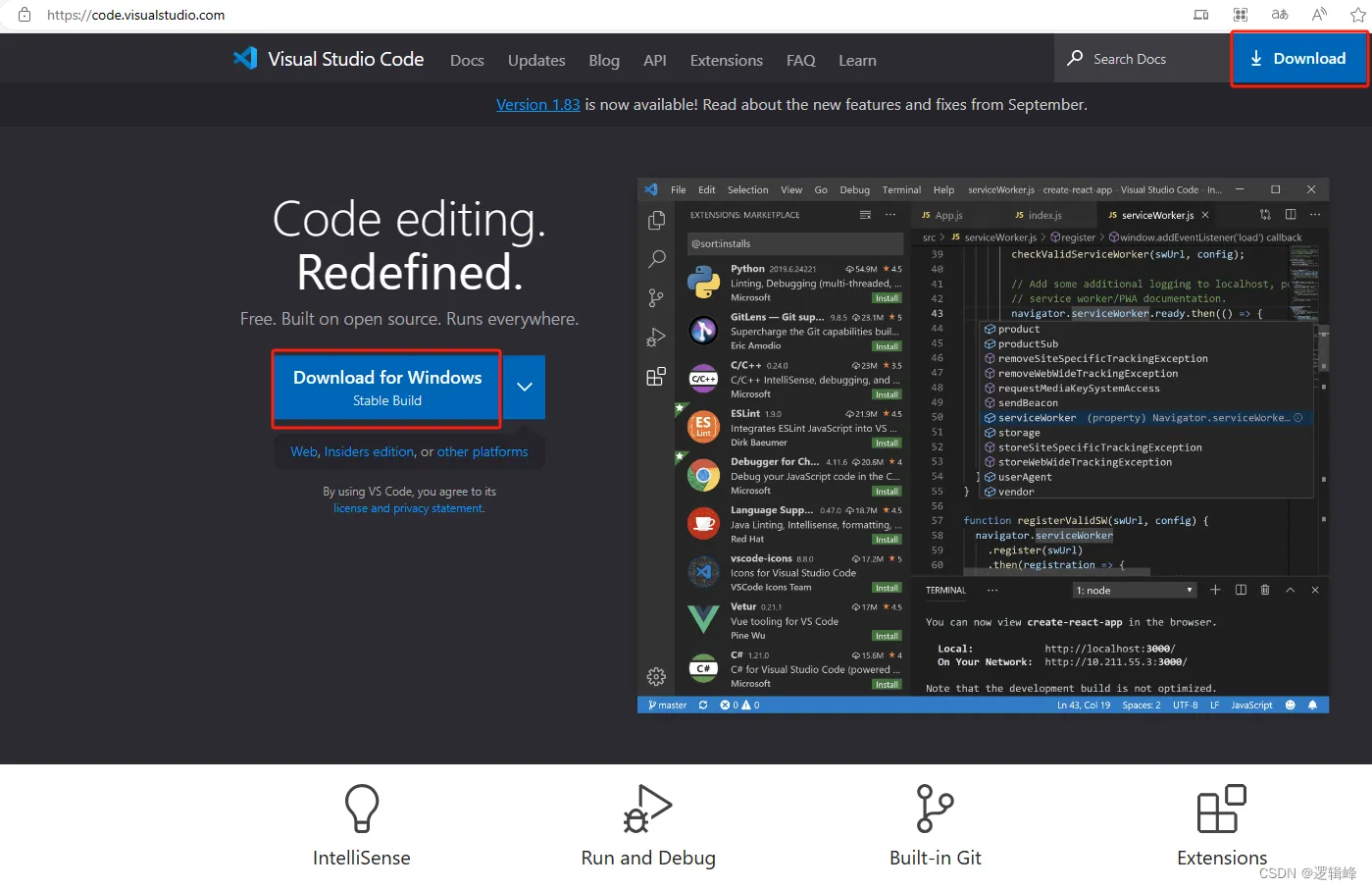Image resolution: width=1372 pixels, height=889 pixels.
Task: Open Explorer in the pictured VS Code activity bar
Action: click(x=657, y=221)
